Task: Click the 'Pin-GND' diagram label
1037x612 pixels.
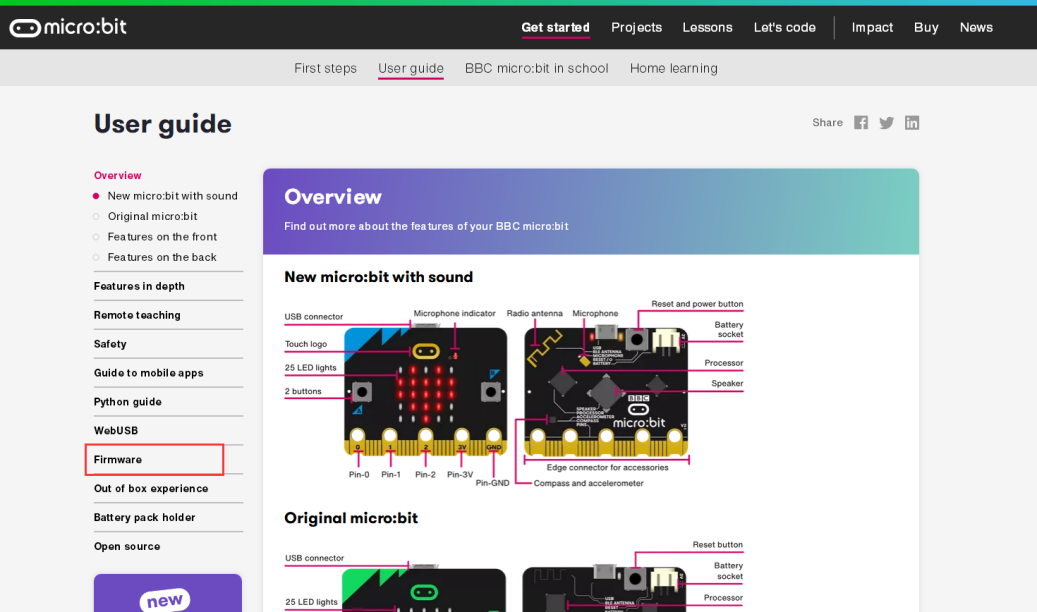Action: pyautogui.click(x=493, y=483)
